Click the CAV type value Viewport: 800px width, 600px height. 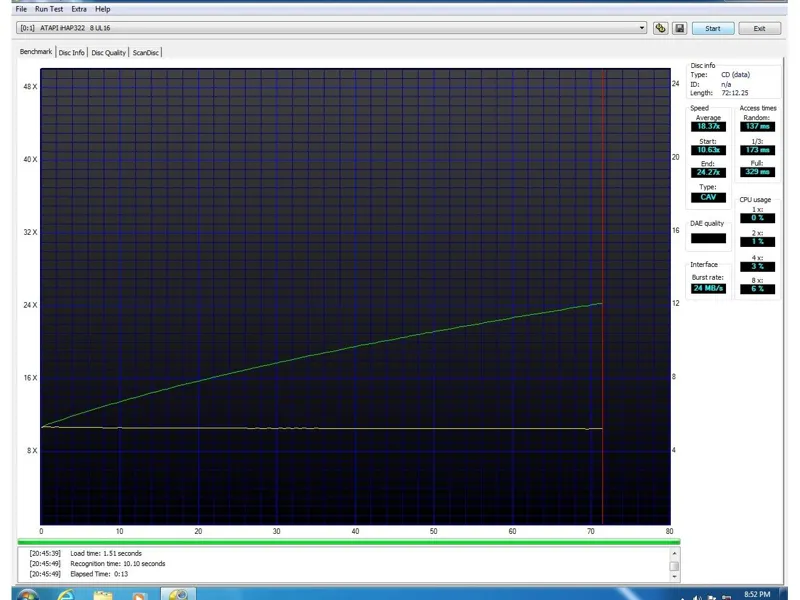click(708, 197)
